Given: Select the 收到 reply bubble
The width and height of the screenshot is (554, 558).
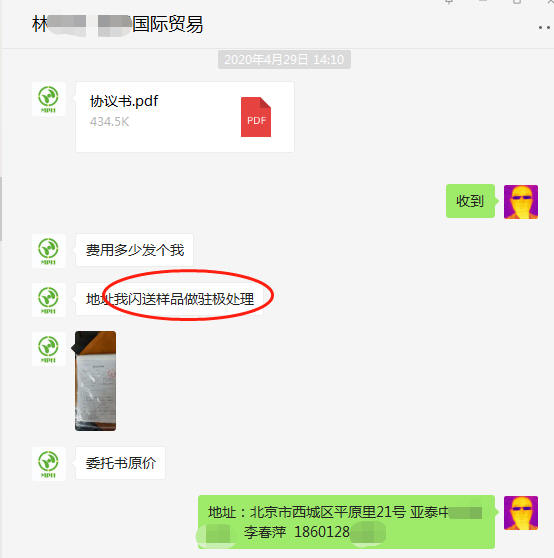Looking at the screenshot, I should click(x=470, y=201).
